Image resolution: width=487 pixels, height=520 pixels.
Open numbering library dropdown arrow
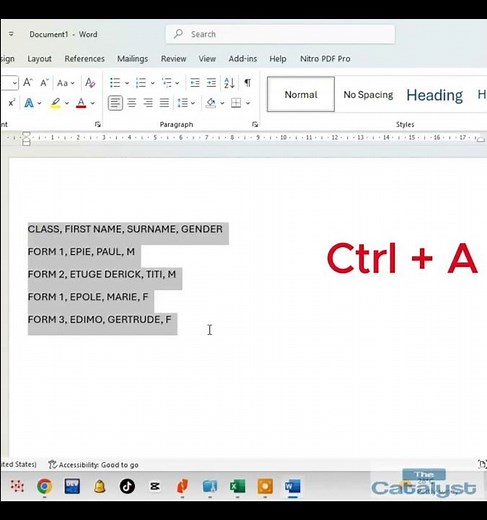[153, 83]
